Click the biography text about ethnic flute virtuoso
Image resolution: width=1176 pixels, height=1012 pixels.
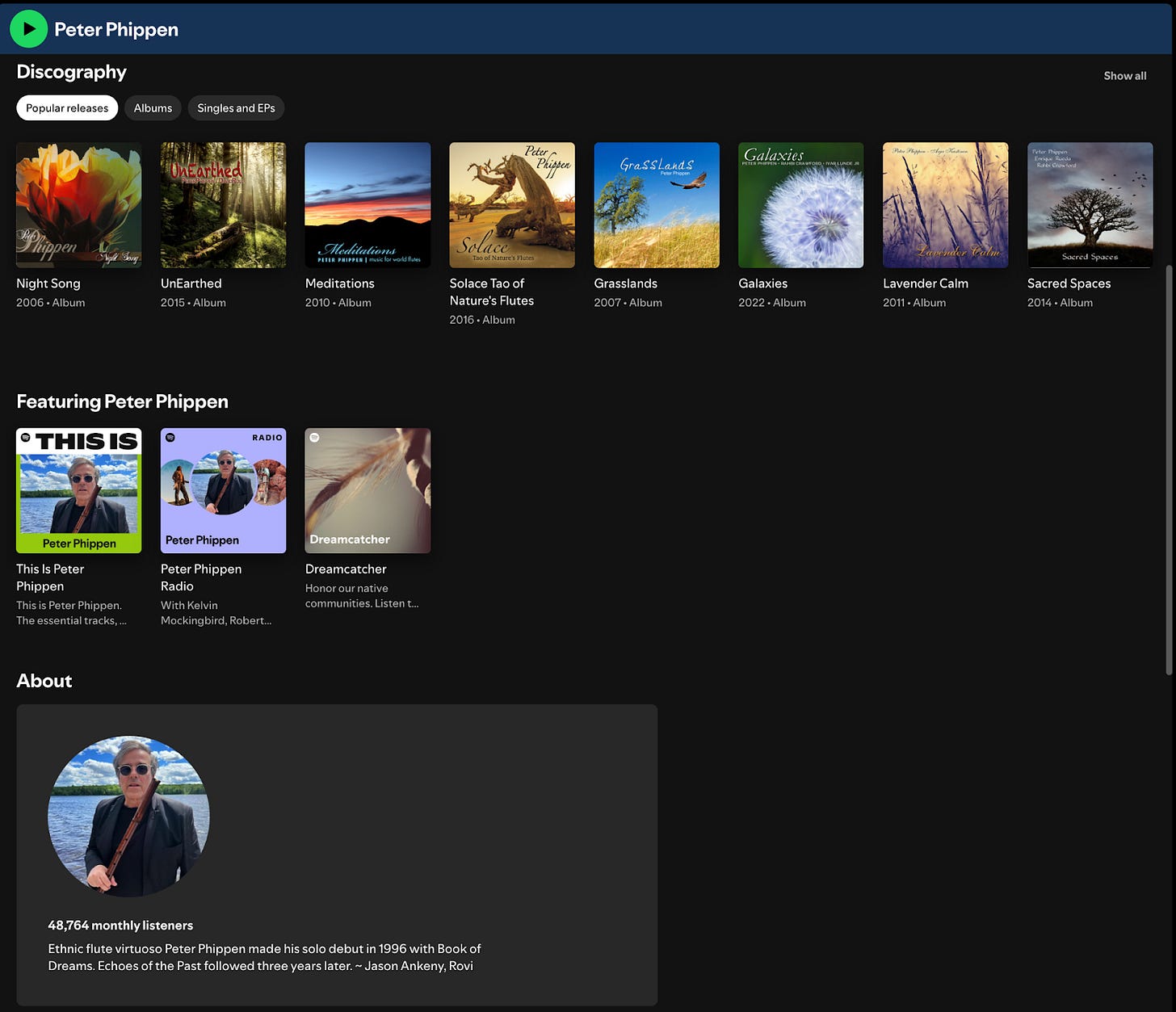click(x=264, y=957)
